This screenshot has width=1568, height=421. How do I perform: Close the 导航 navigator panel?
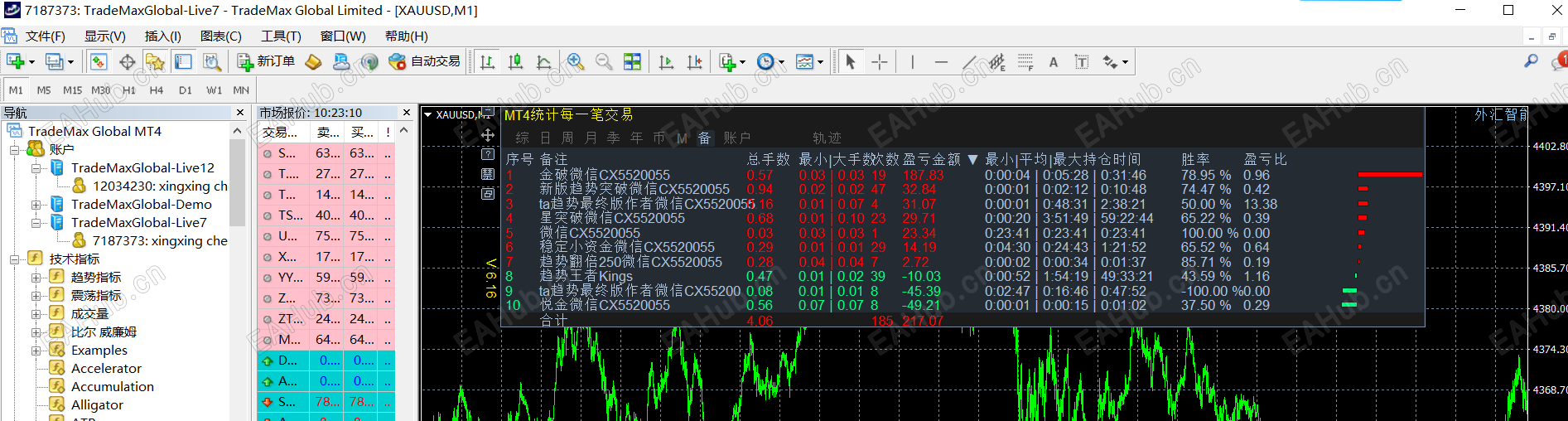coord(240,113)
